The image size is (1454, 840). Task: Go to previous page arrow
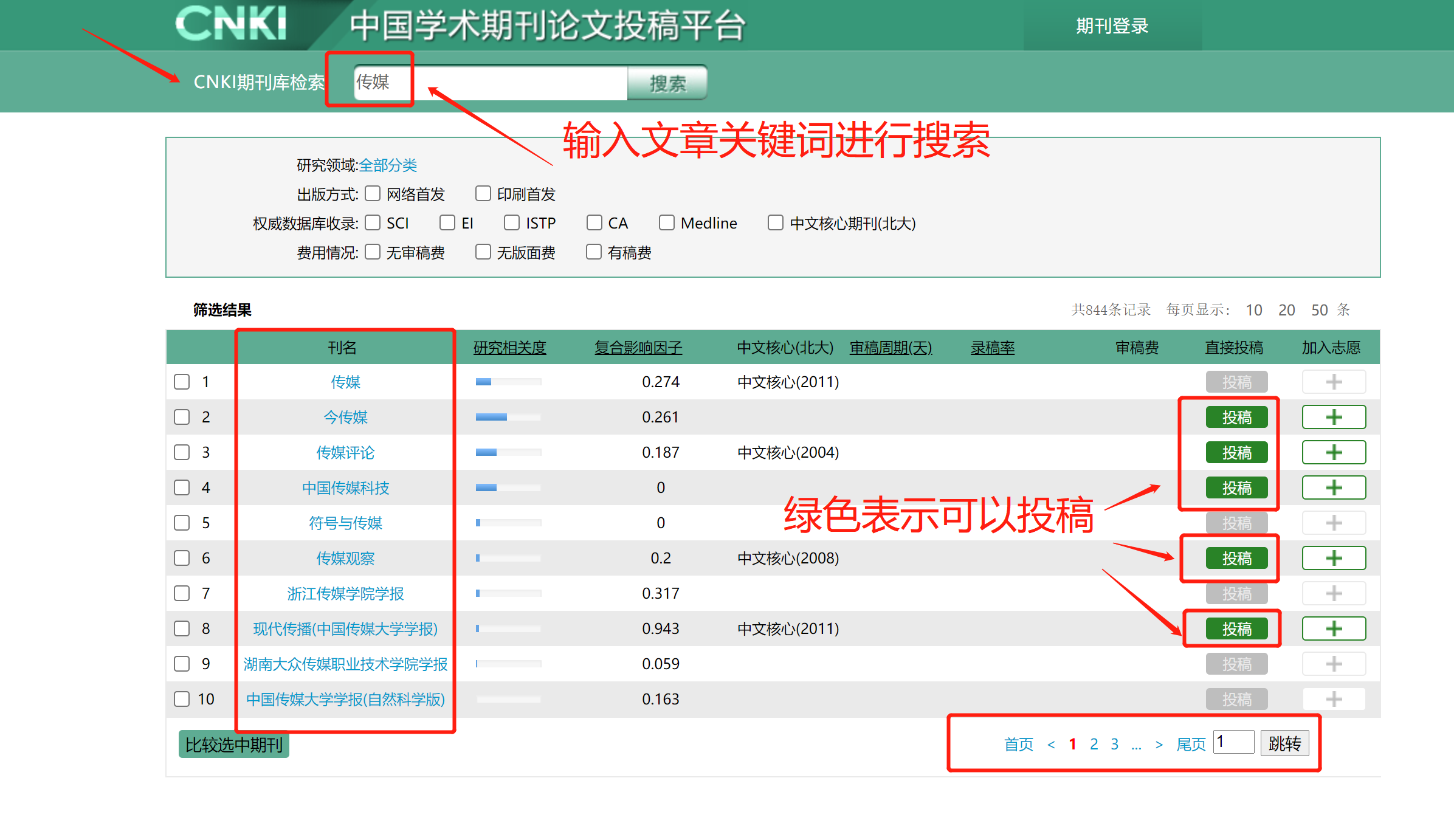coord(1051,745)
